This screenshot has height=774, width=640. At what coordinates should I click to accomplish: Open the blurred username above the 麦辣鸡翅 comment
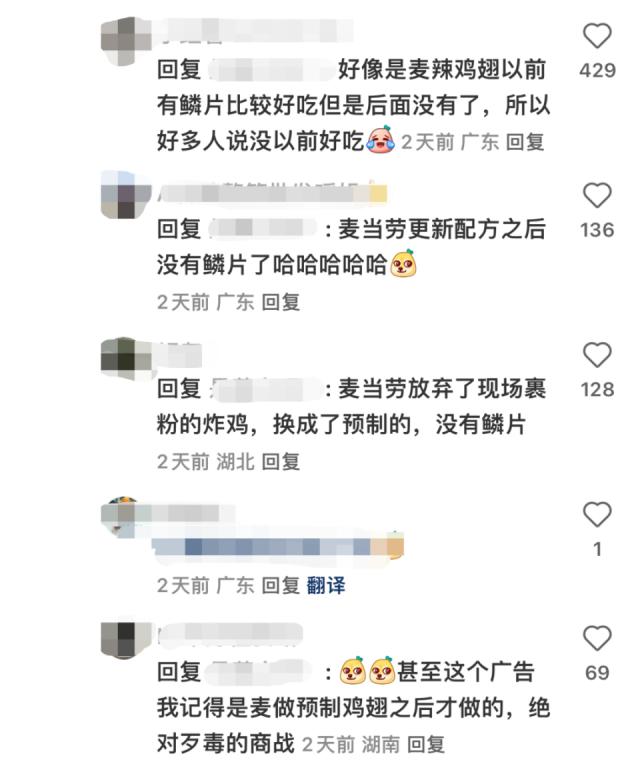(256, 31)
